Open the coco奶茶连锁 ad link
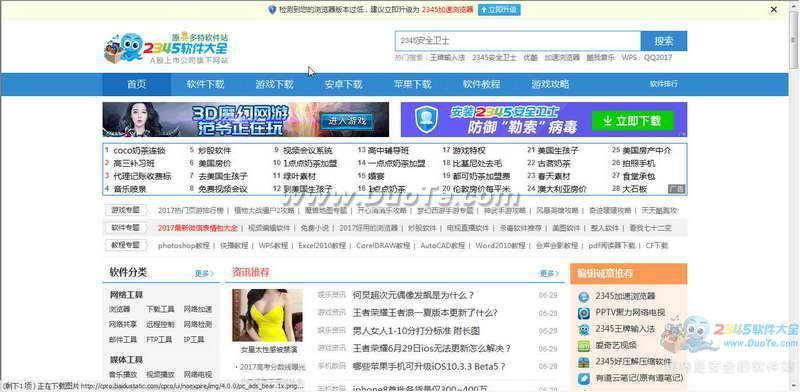The width and height of the screenshot is (800, 392). pyautogui.click(x=139, y=151)
